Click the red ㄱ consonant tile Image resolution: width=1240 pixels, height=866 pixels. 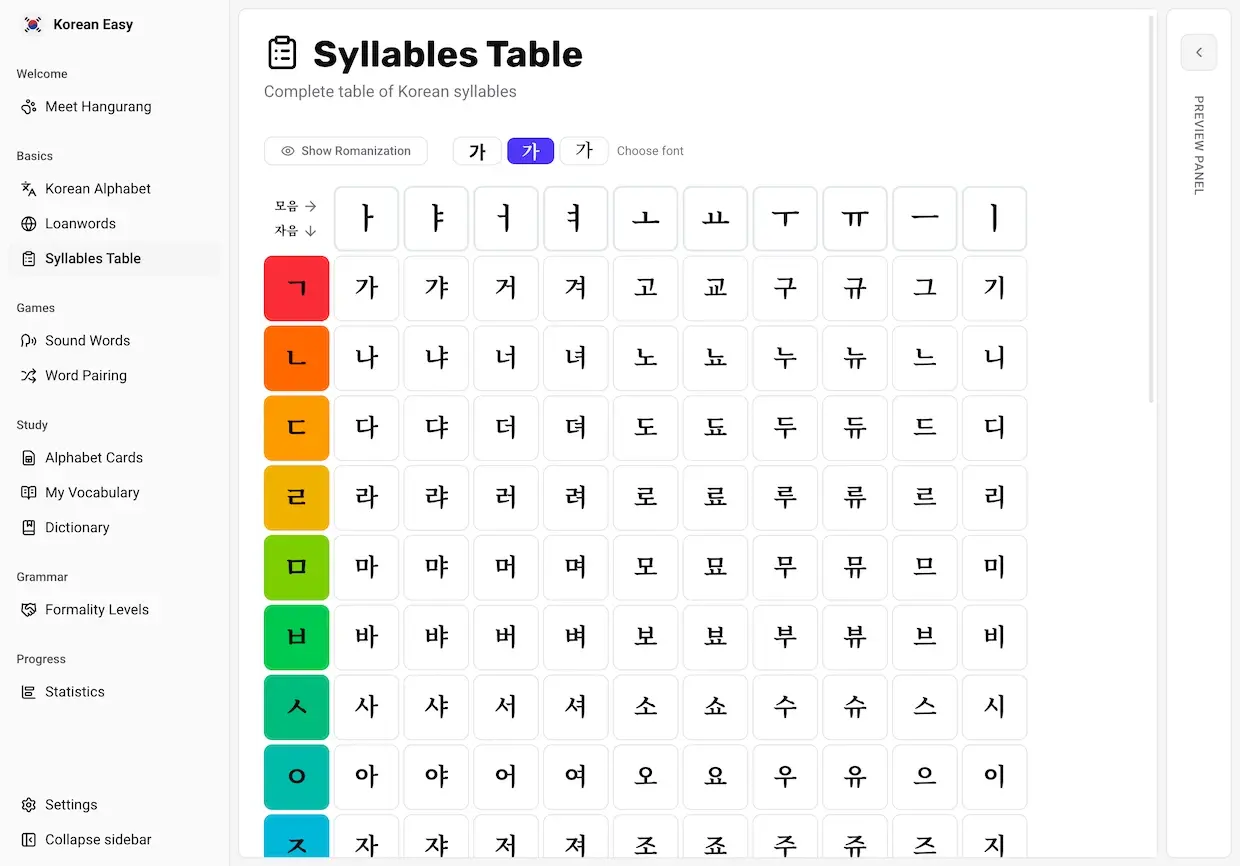[297, 288]
